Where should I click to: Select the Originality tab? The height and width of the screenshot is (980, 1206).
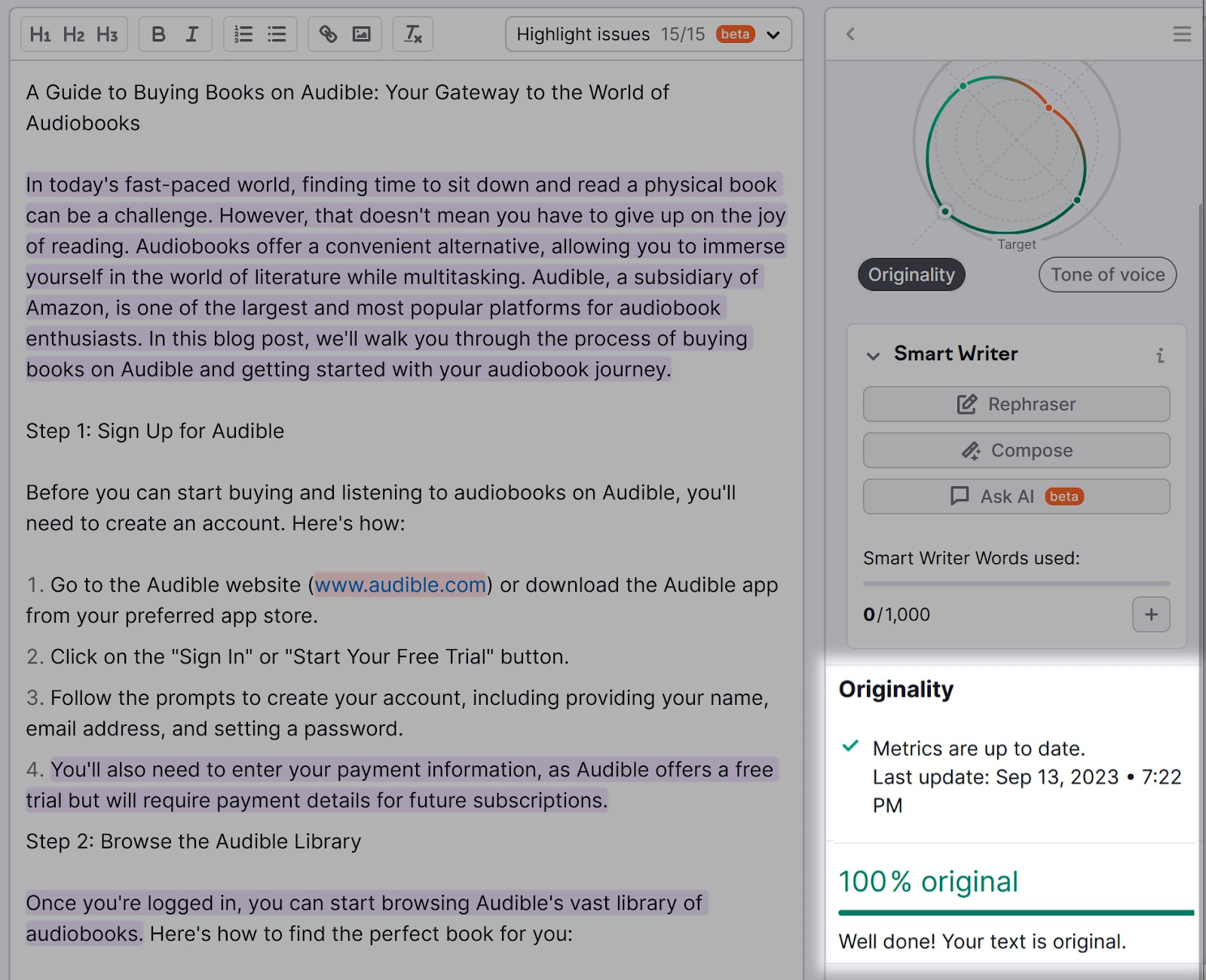point(911,274)
